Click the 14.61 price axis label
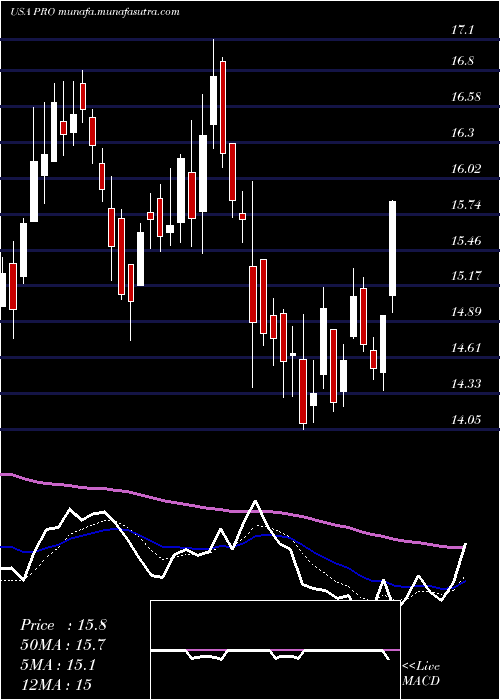Viewport: 500px width, 700px height. point(466,348)
